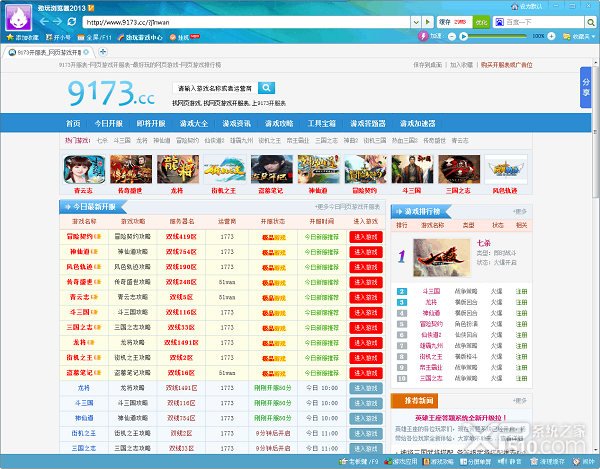Click the blue 分享 side tab
The width and height of the screenshot is (600, 469).
coord(586,88)
